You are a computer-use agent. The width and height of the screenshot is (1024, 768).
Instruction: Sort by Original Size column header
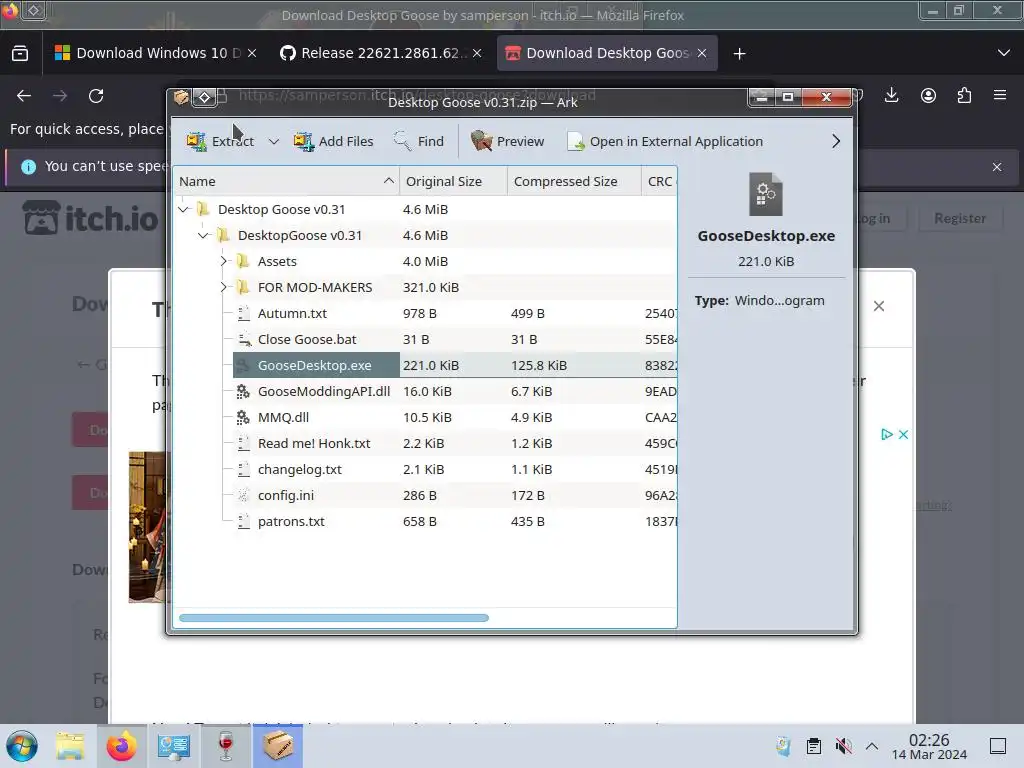[x=453, y=181]
